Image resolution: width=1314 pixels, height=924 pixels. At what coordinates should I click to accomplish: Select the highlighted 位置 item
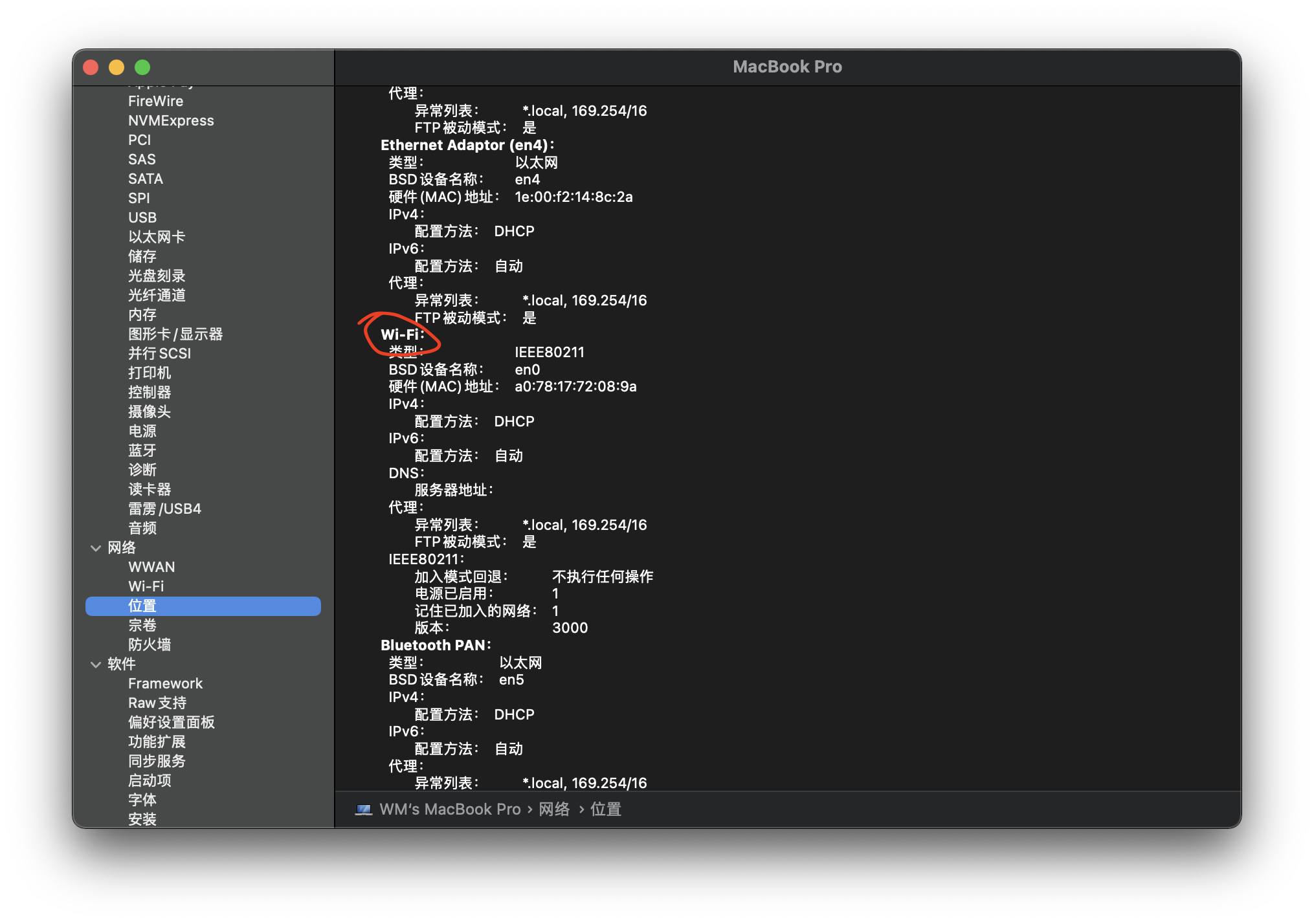(x=203, y=606)
